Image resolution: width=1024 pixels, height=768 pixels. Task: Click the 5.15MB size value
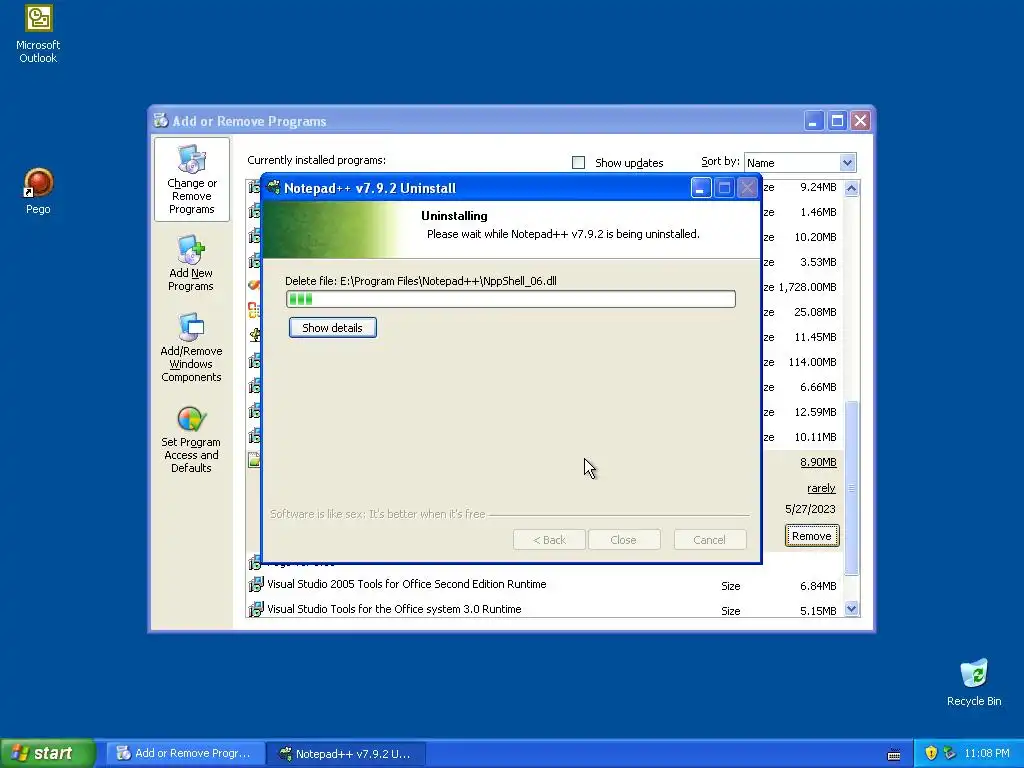click(818, 611)
